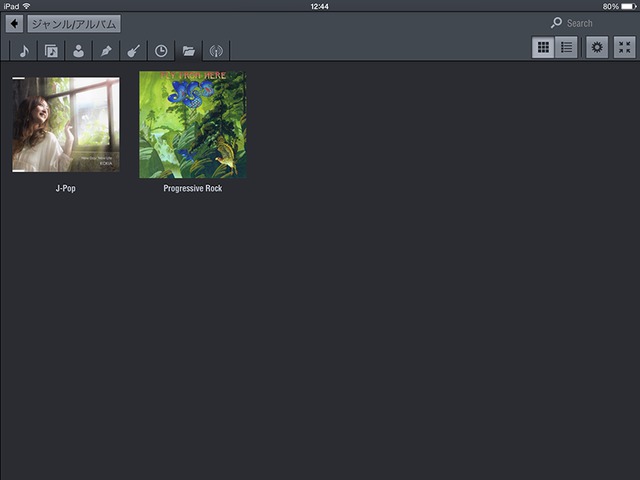
Task: Switch to the folder browse tab
Action: click(x=188, y=51)
